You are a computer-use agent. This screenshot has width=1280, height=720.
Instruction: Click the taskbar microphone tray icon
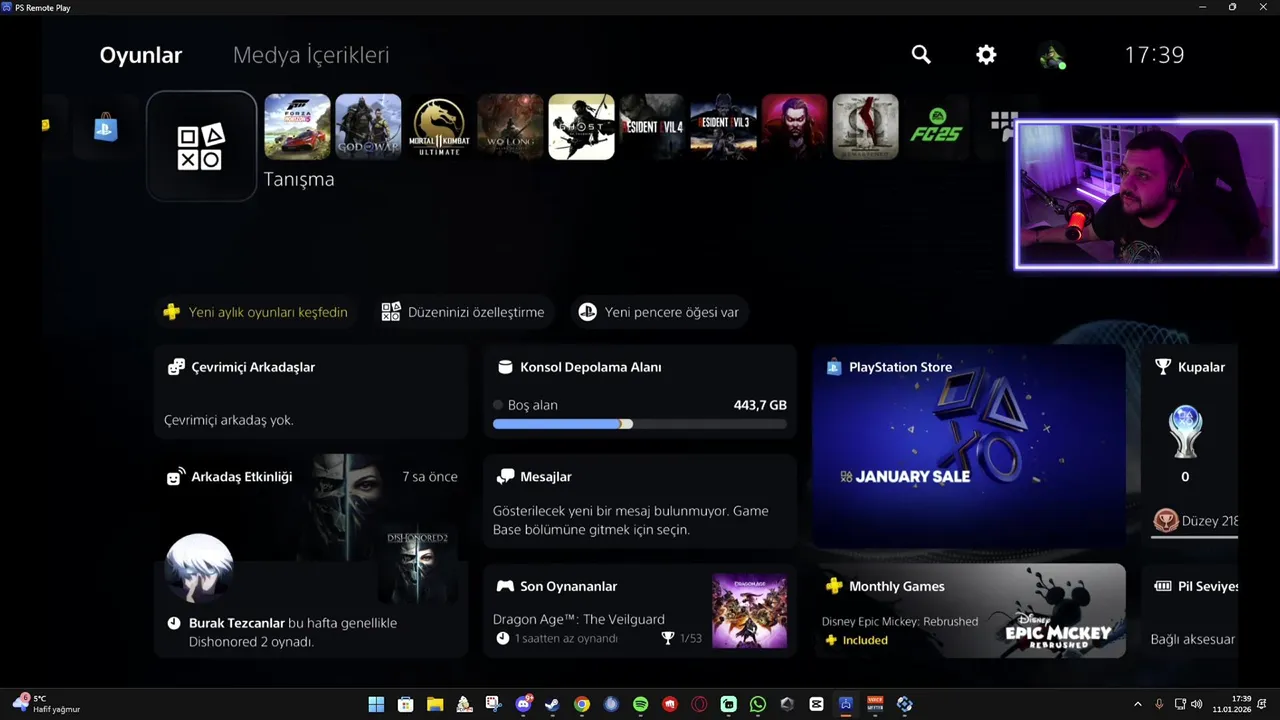click(x=1159, y=704)
